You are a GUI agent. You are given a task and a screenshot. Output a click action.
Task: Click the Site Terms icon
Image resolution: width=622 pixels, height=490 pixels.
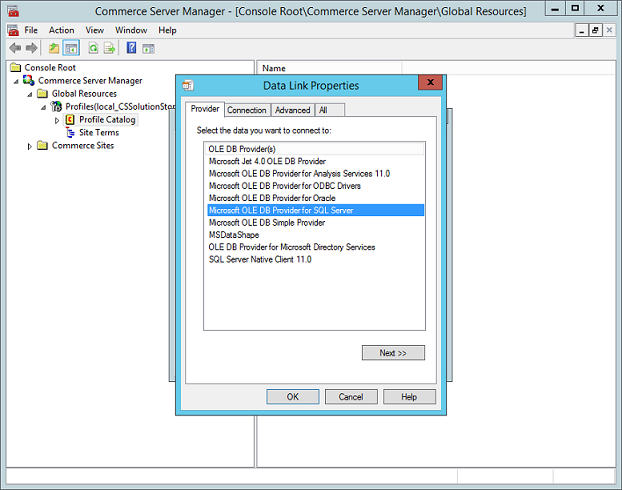(x=70, y=133)
